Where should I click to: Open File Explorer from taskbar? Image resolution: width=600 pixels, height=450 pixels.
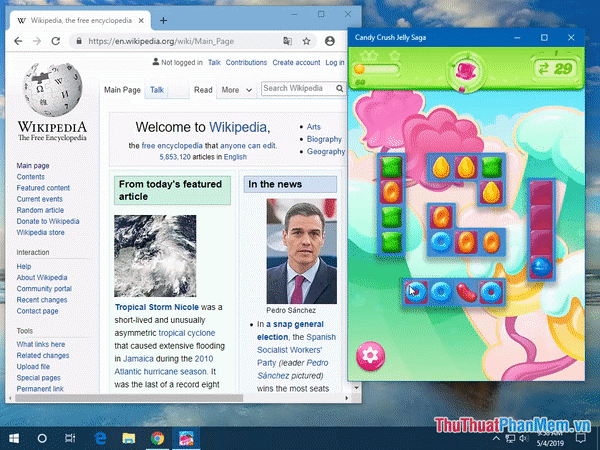click(129, 439)
